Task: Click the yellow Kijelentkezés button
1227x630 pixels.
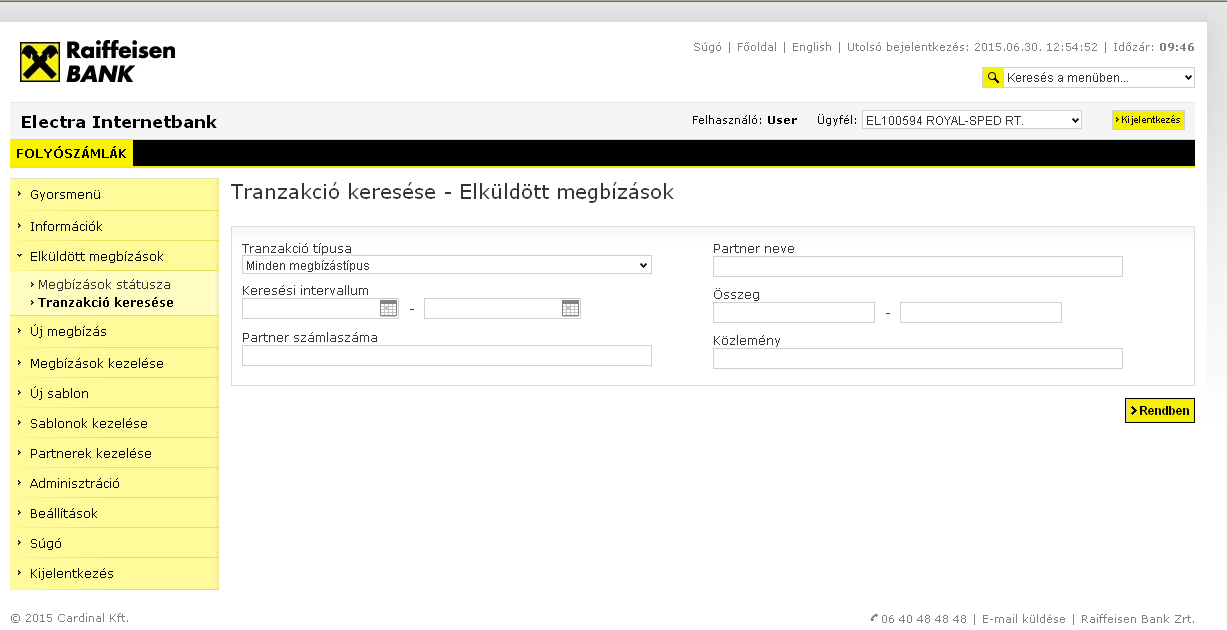Action: click(1148, 120)
